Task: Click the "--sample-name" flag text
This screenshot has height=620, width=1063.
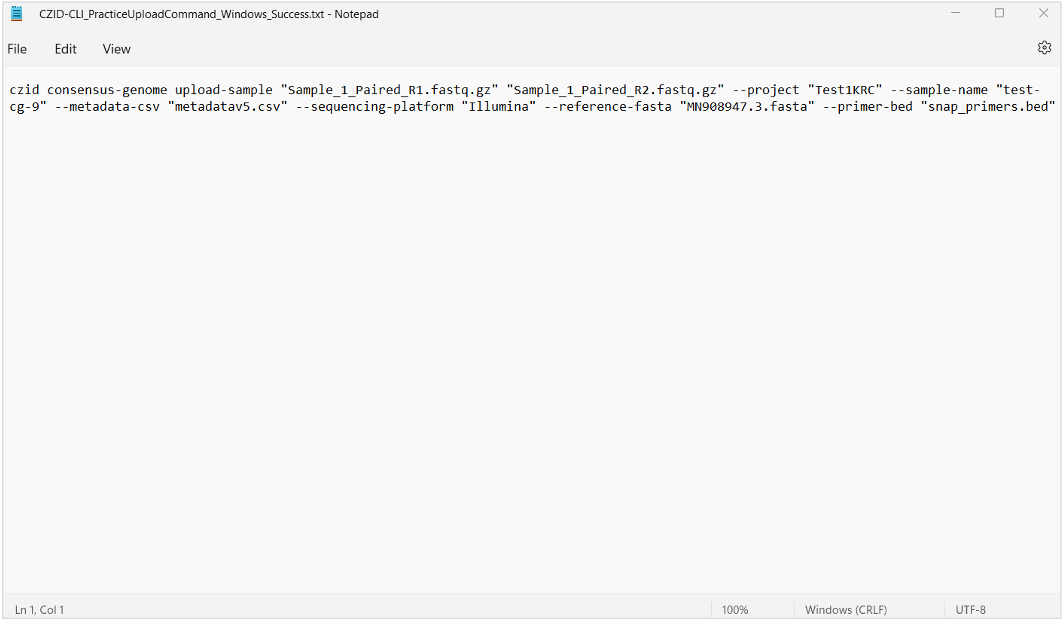Action: [939, 90]
